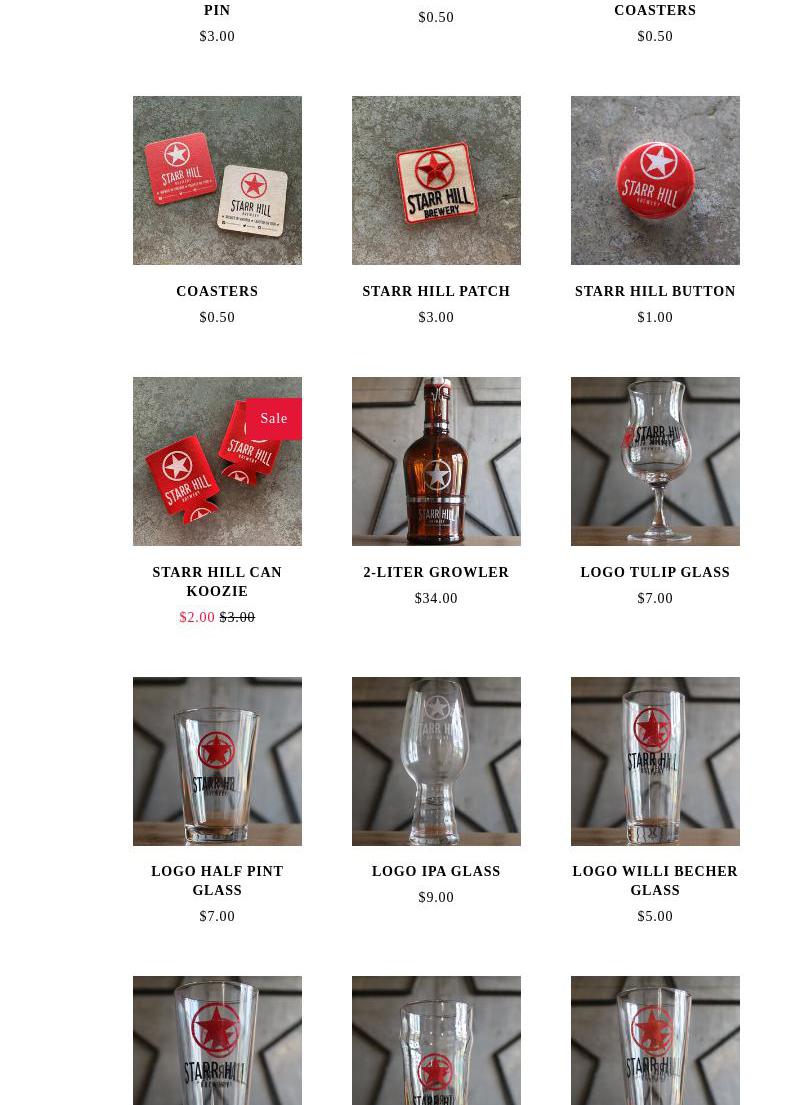This screenshot has height=1105, width=795.
Task: Click the Logo Willi Becher Glass title
Action: click(x=655, y=880)
